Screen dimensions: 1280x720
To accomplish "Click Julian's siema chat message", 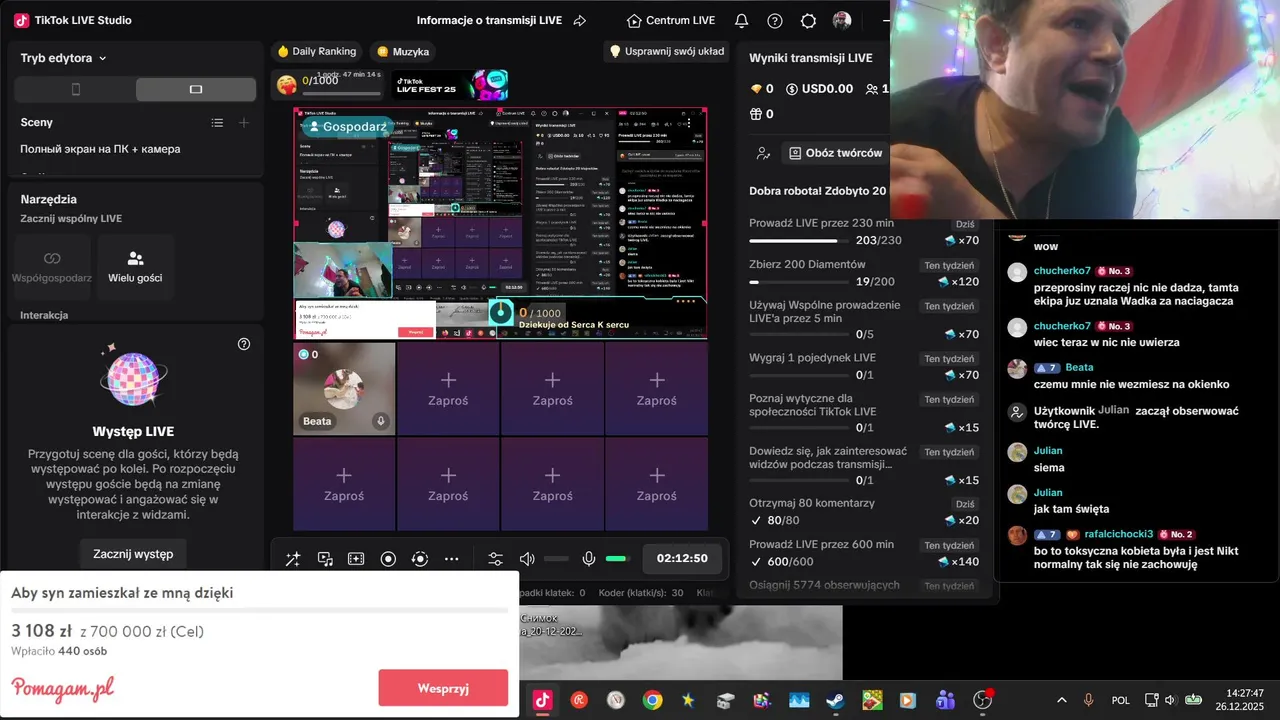I will (1049, 468).
